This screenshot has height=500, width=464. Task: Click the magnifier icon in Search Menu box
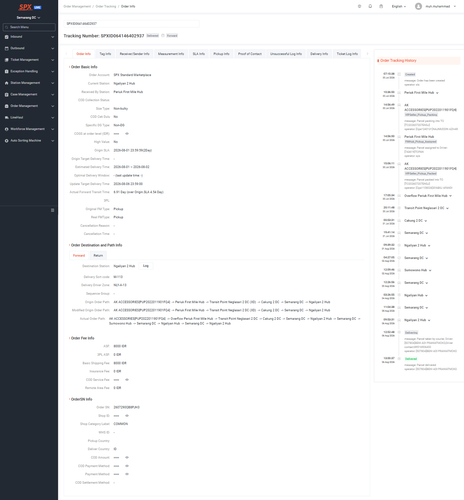tap(6, 27)
